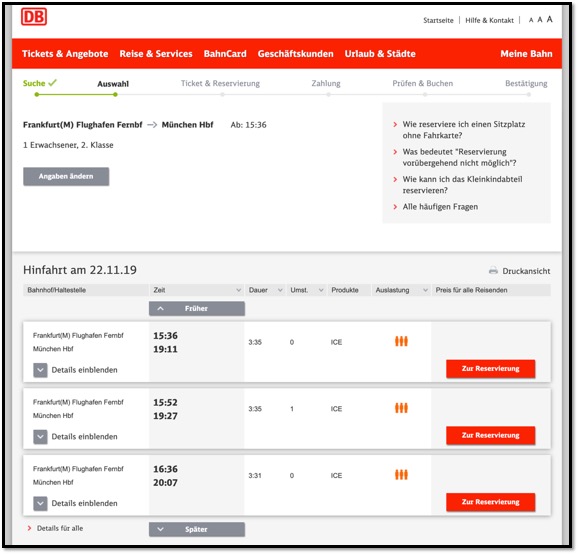The width and height of the screenshot is (579, 555).
Task: Click the DB logo
Action: [x=34, y=17]
